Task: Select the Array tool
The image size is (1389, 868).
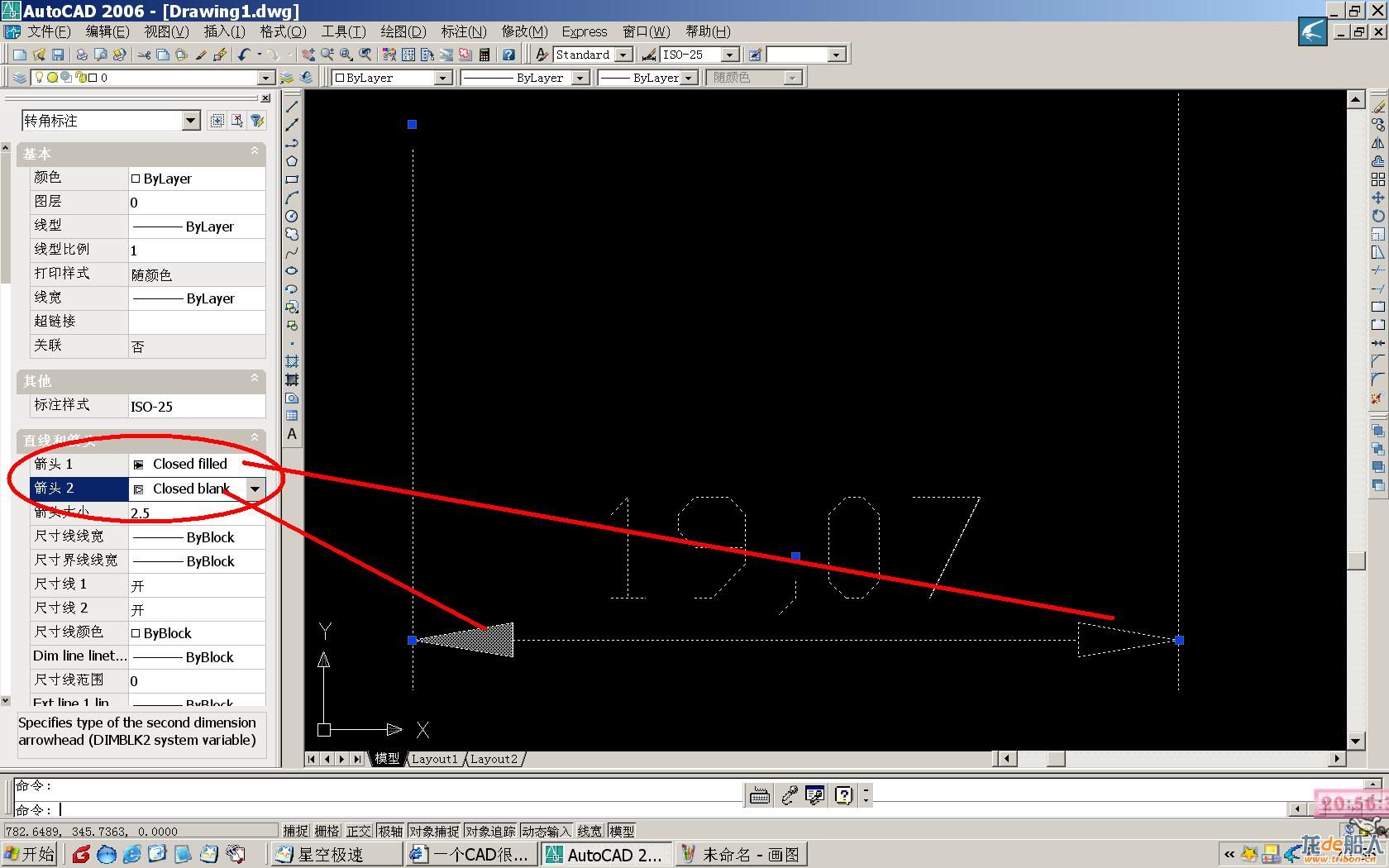Action: tap(1377, 179)
